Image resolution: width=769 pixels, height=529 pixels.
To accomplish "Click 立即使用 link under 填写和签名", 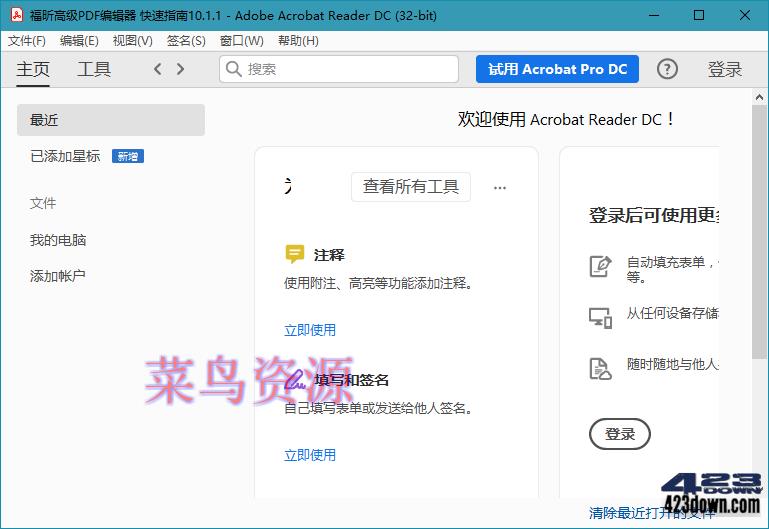I will pos(310,455).
